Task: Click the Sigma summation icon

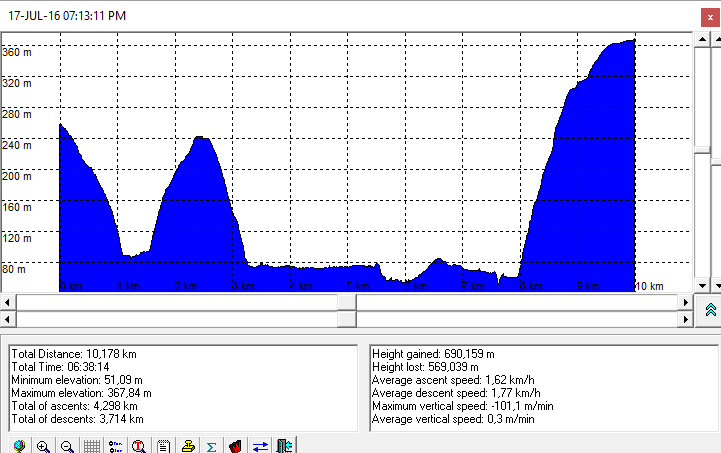Action: 212,445
